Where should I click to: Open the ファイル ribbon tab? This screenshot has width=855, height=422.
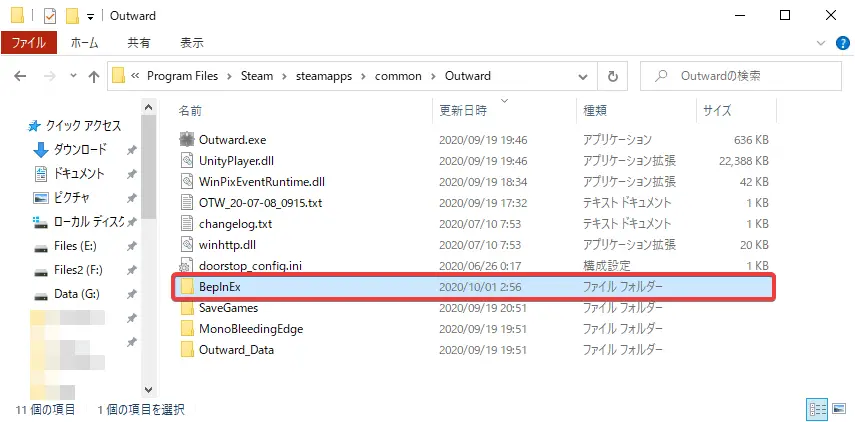point(29,43)
